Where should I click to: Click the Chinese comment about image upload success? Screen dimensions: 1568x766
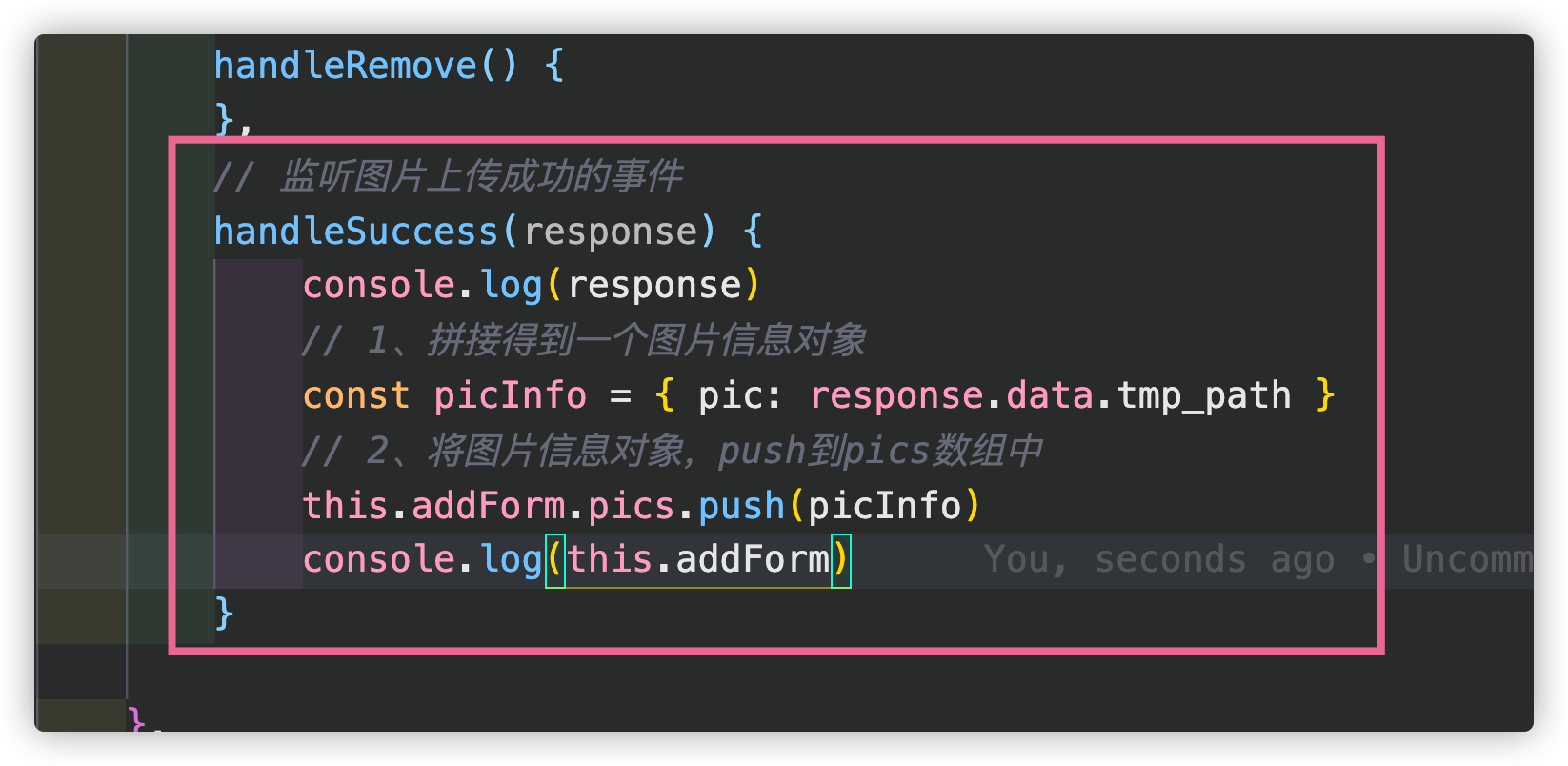point(449,176)
